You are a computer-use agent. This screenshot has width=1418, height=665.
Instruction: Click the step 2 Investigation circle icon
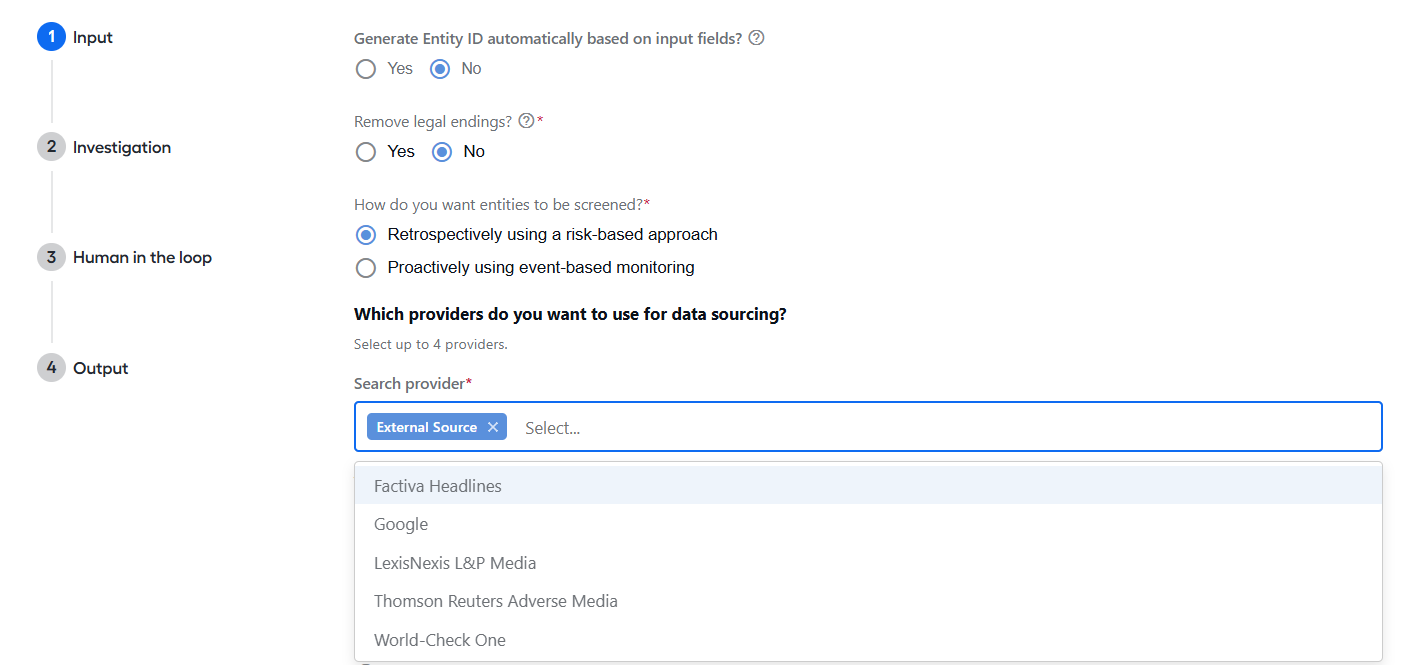pos(51,147)
